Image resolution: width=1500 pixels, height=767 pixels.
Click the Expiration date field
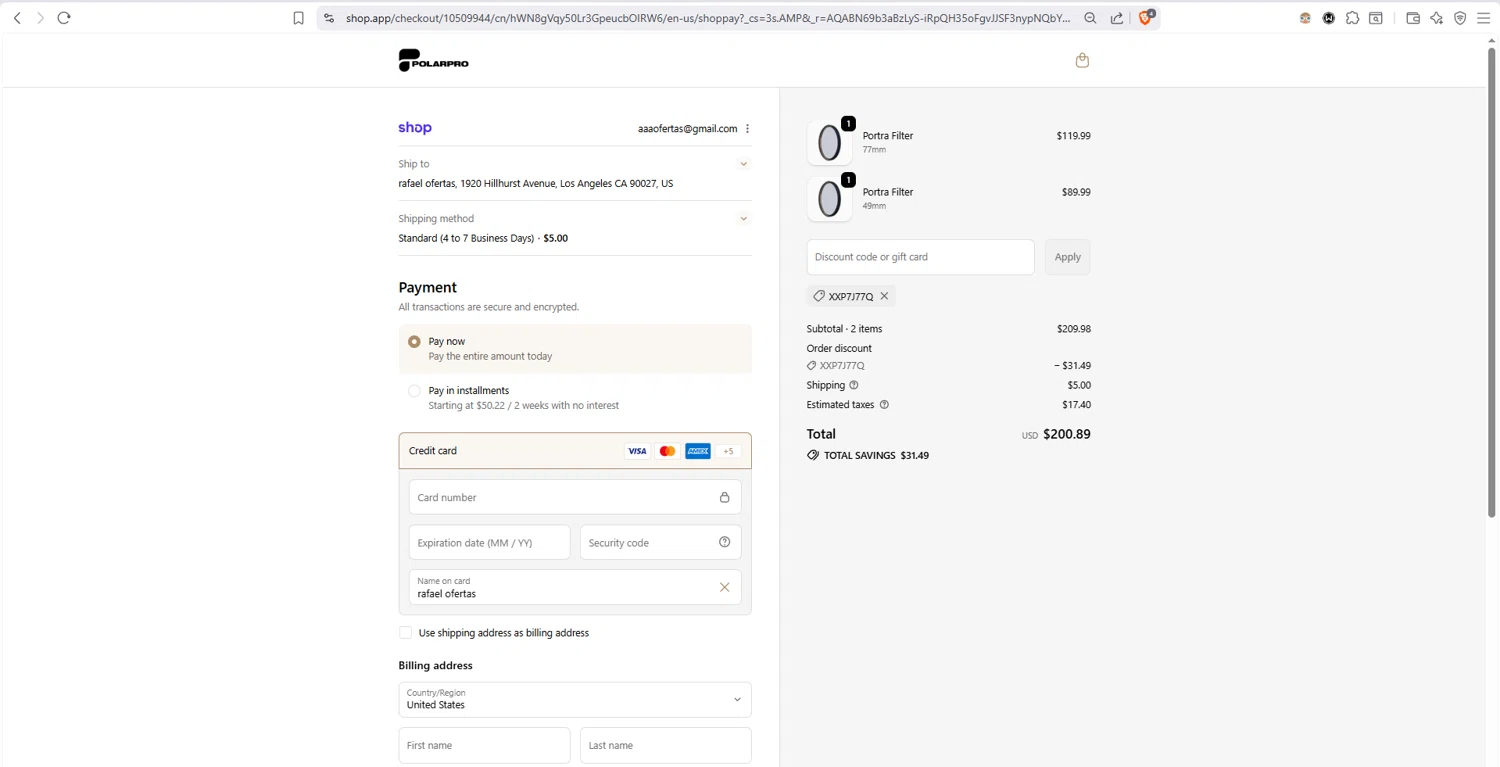click(x=489, y=542)
